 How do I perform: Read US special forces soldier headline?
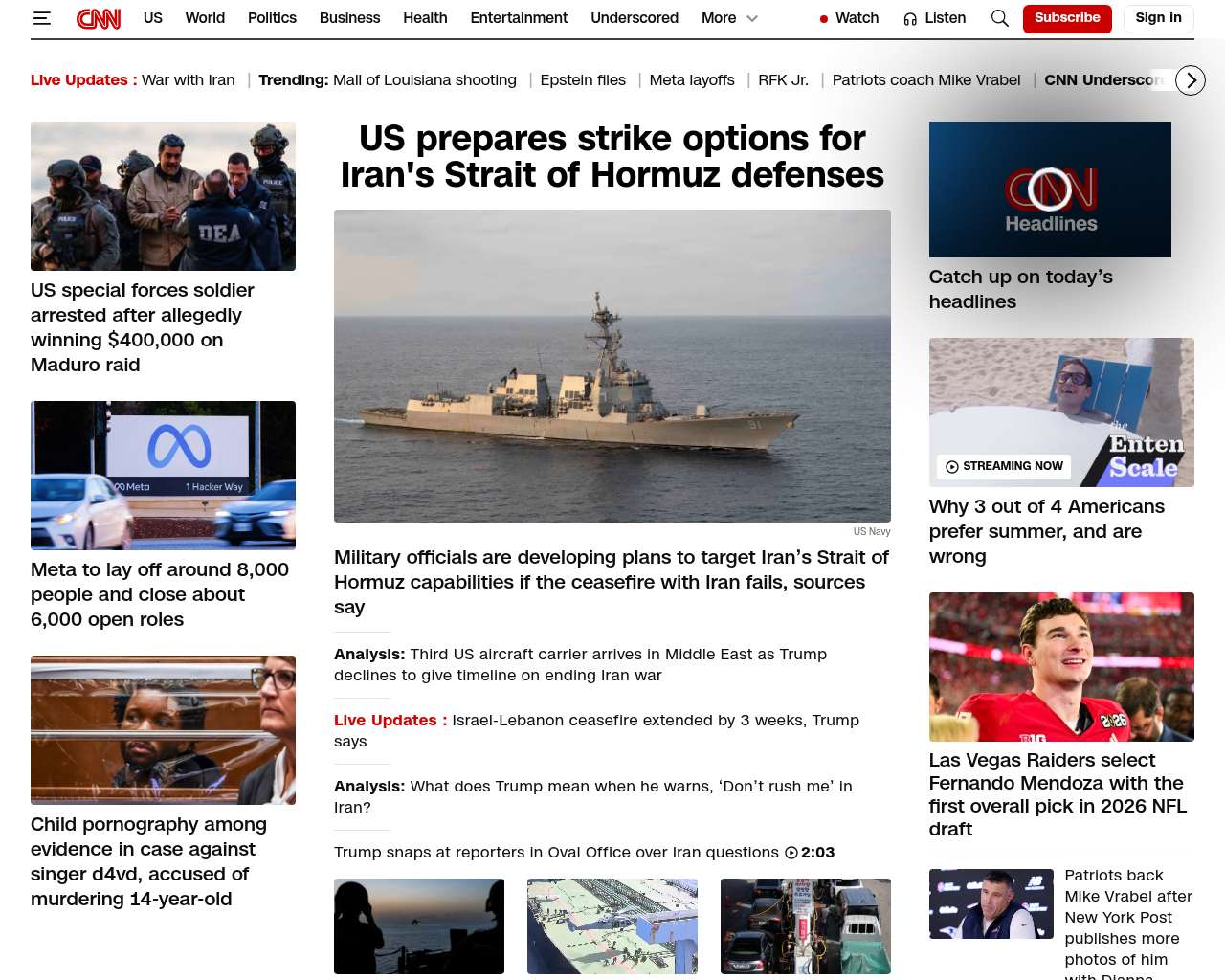point(143,327)
